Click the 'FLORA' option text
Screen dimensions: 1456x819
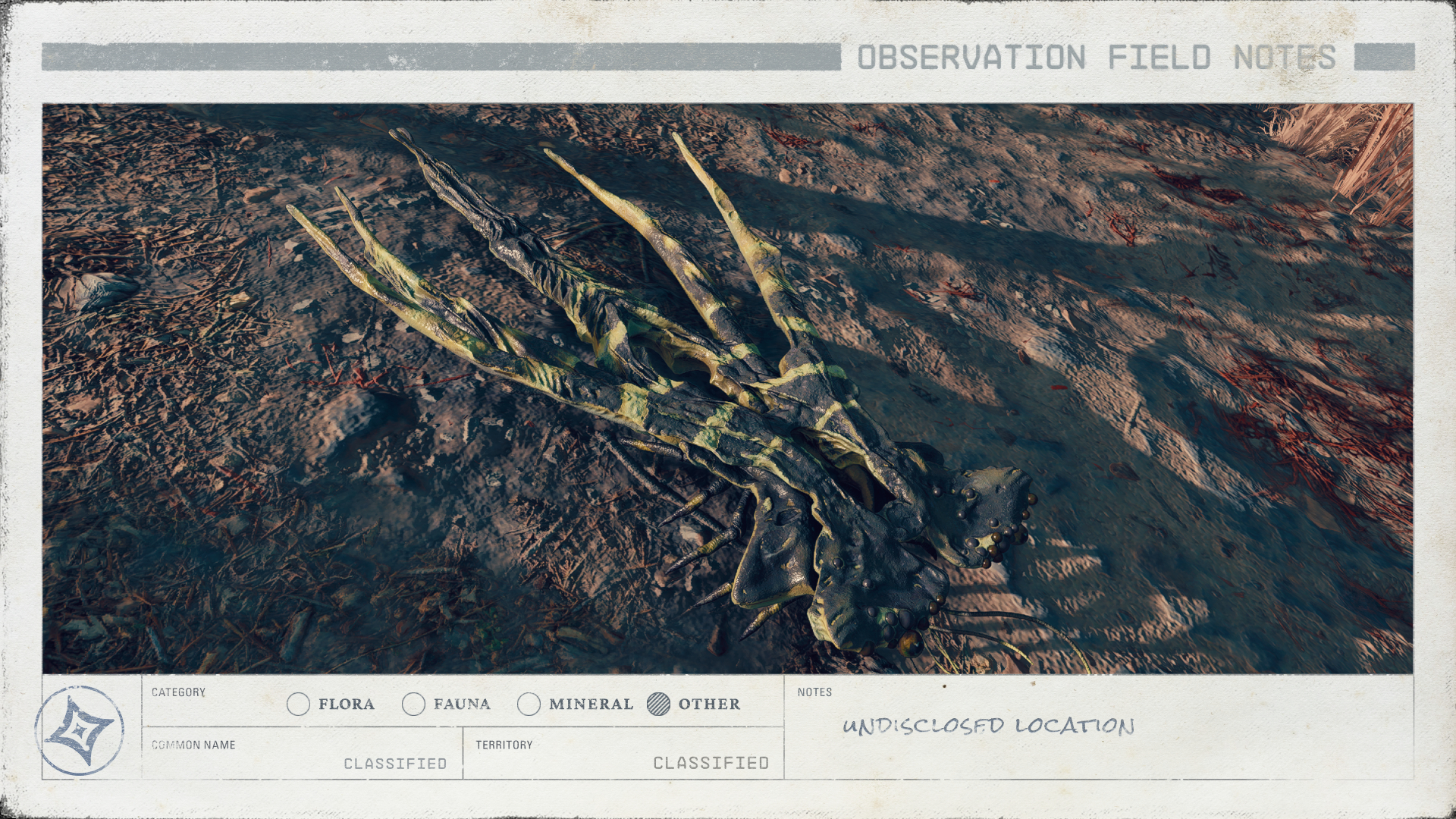point(347,704)
